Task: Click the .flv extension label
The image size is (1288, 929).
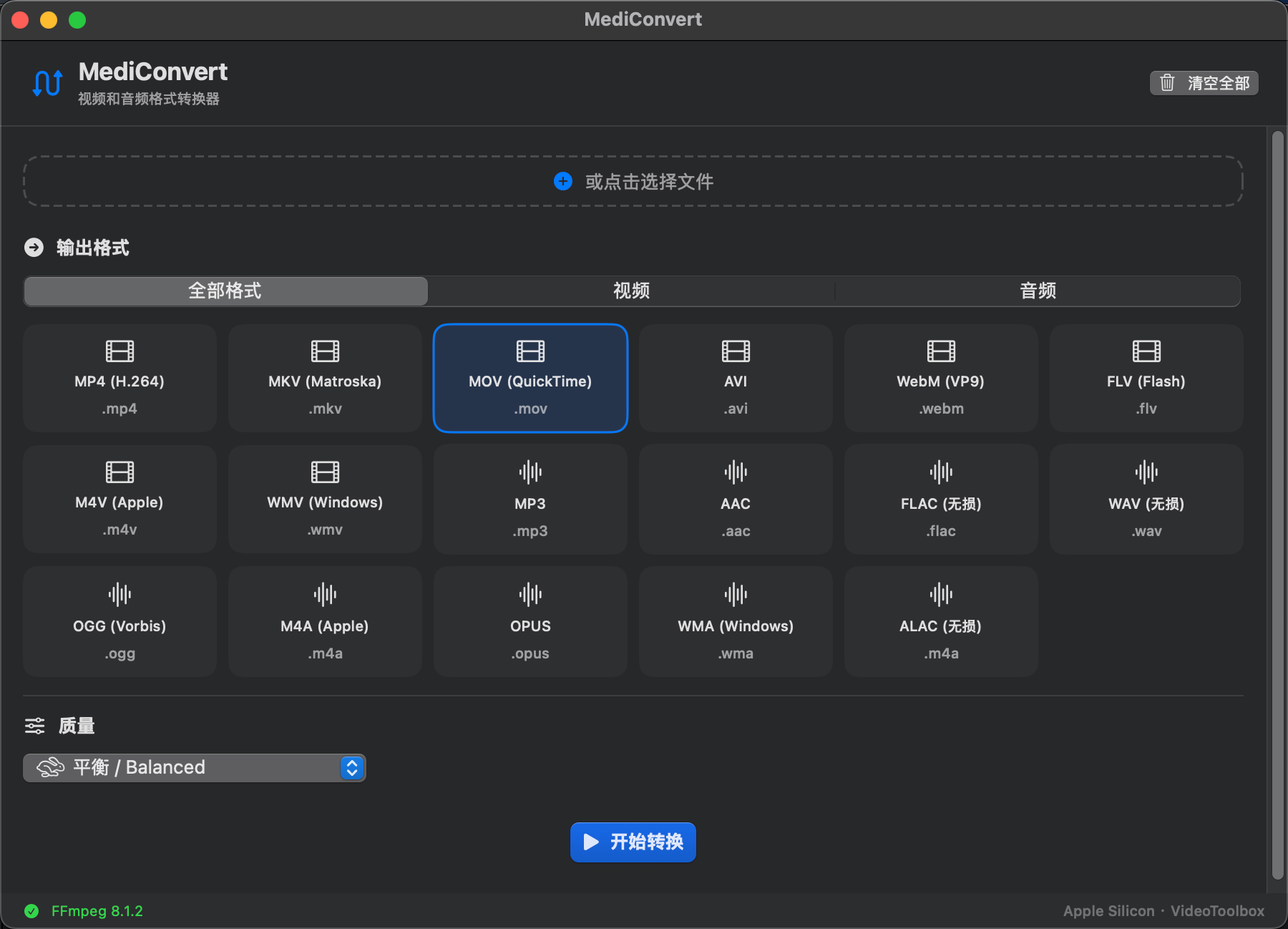Action: (1146, 409)
